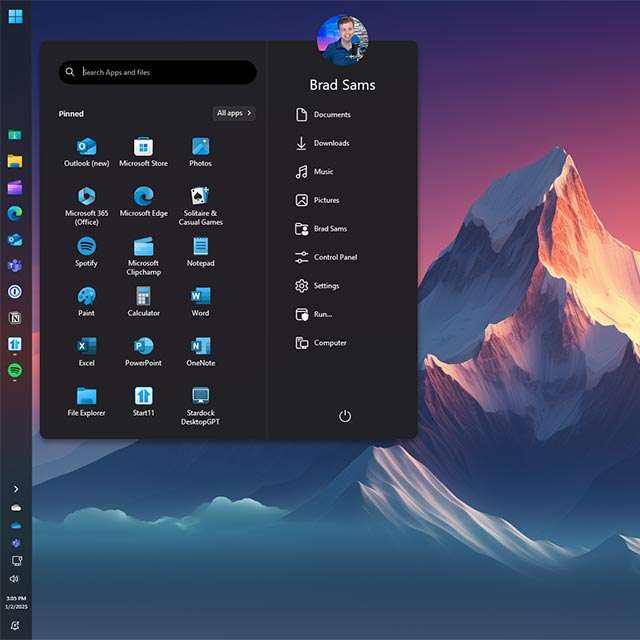Open Notion icon on the taskbar
This screenshot has width=640, height=640.
15,318
